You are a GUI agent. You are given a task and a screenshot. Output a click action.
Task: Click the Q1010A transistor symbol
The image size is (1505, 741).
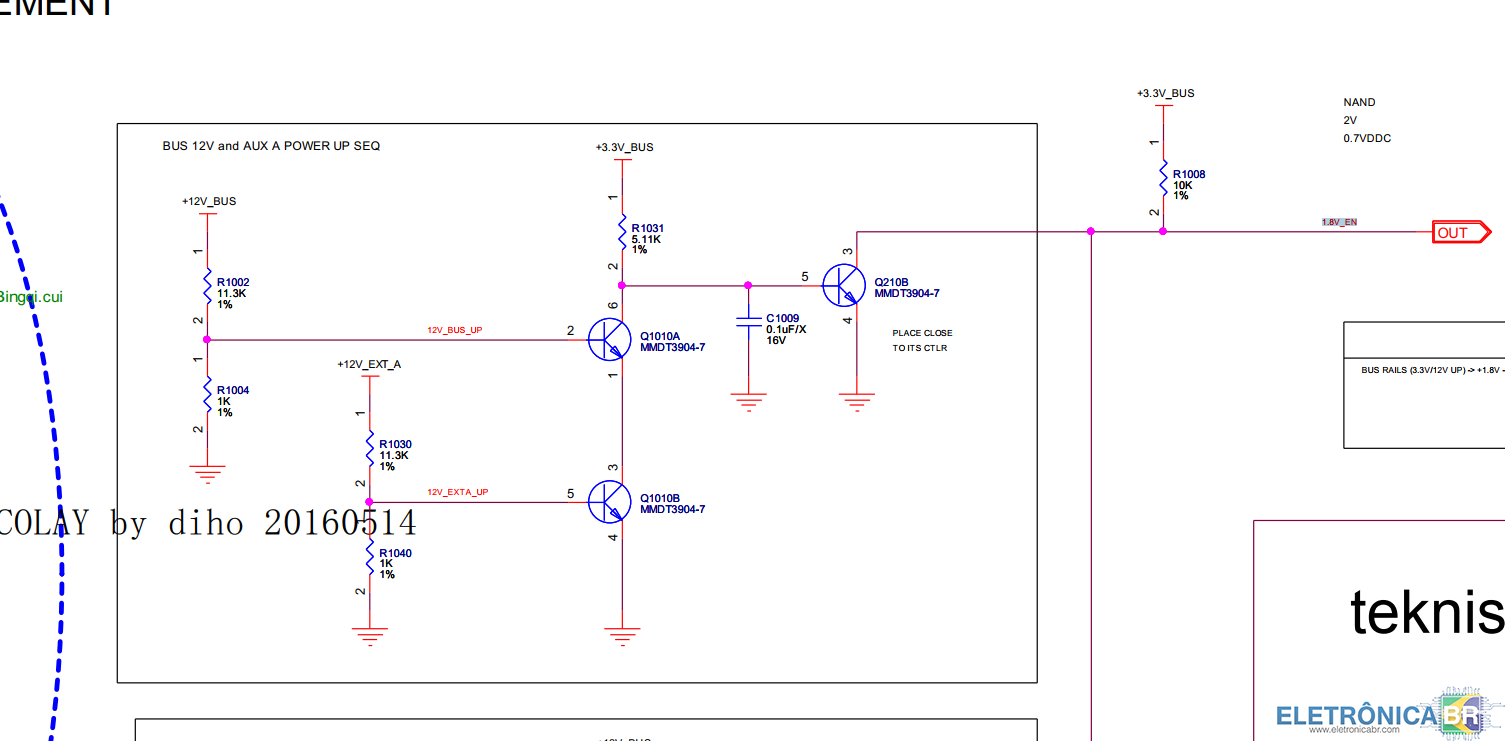click(607, 340)
